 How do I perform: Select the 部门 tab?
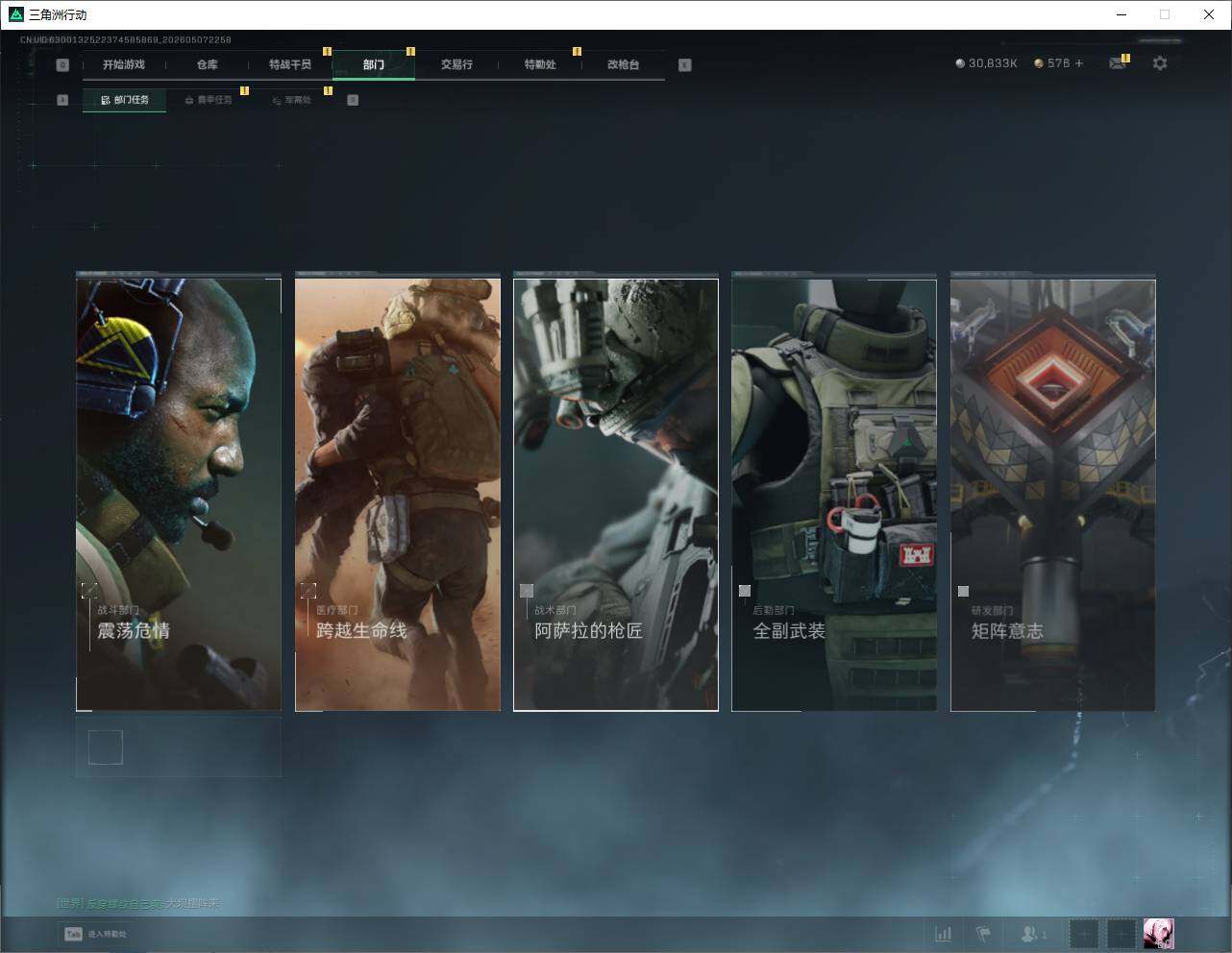pos(374,64)
